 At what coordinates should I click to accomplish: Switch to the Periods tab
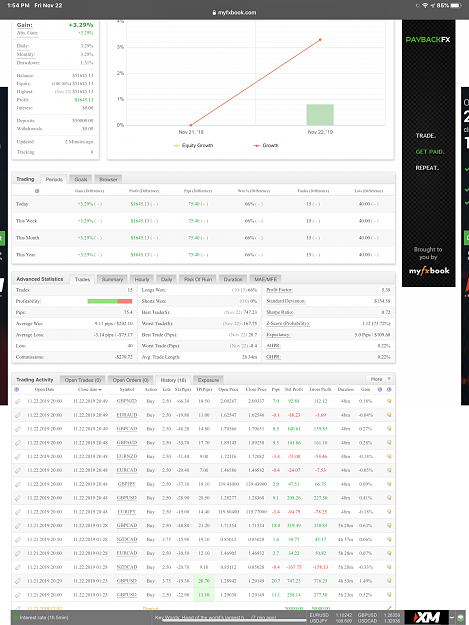tap(54, 179)
